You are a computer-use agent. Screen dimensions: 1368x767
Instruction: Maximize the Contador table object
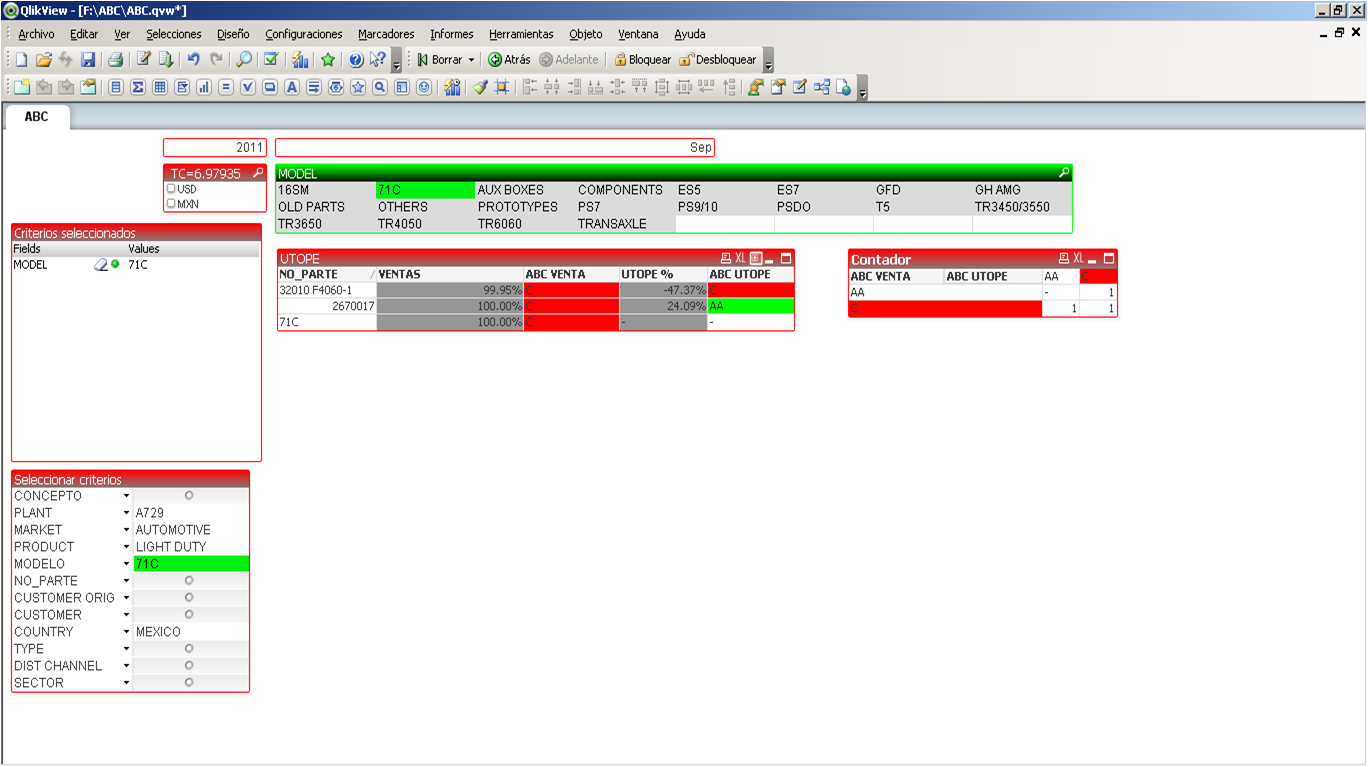tap(1109, 259)
